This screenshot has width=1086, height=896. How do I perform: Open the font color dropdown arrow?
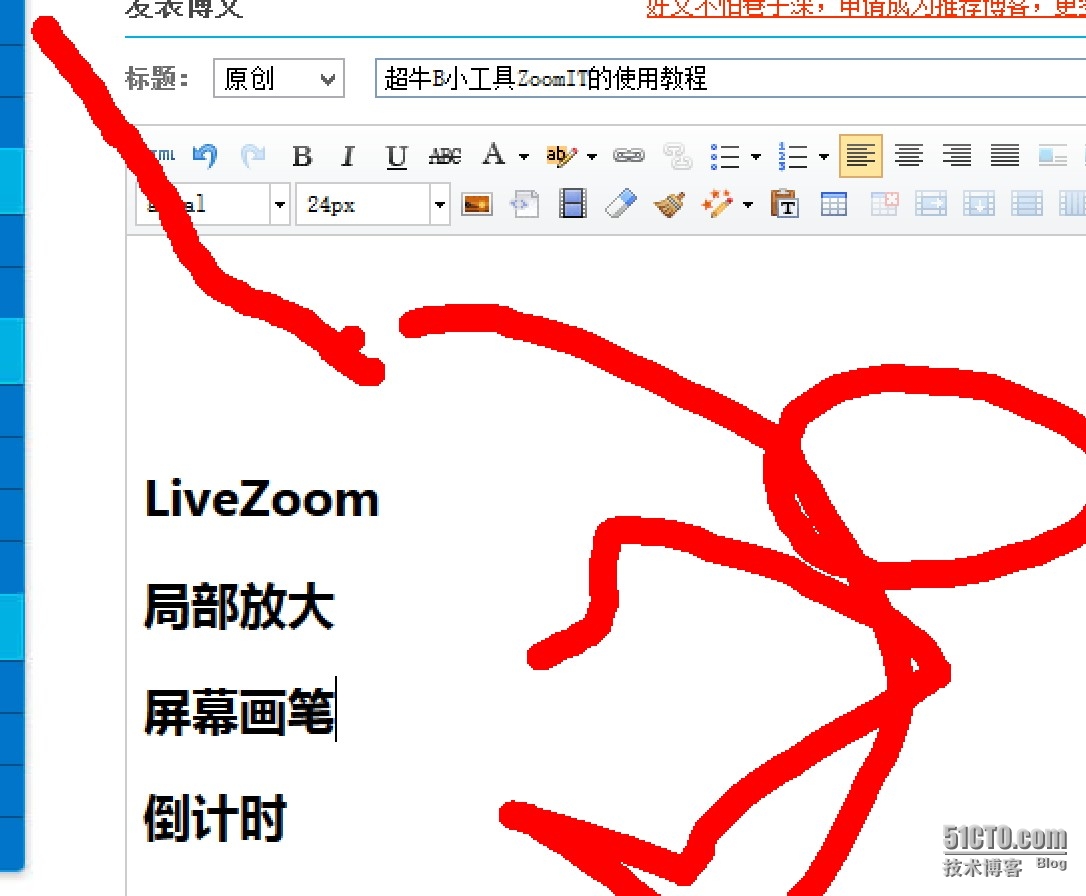pos(524,156)
